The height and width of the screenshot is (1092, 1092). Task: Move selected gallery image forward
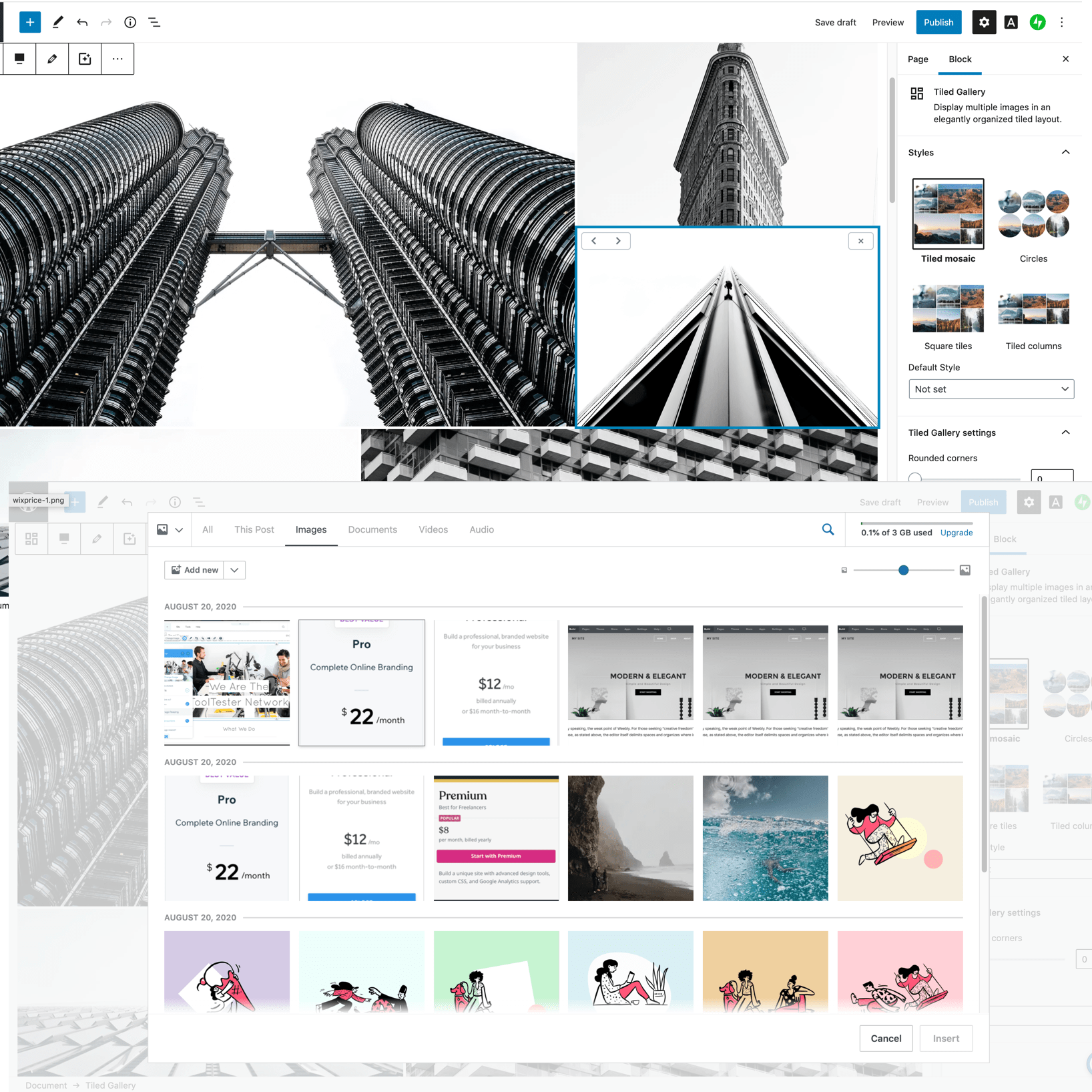point(618,241)
